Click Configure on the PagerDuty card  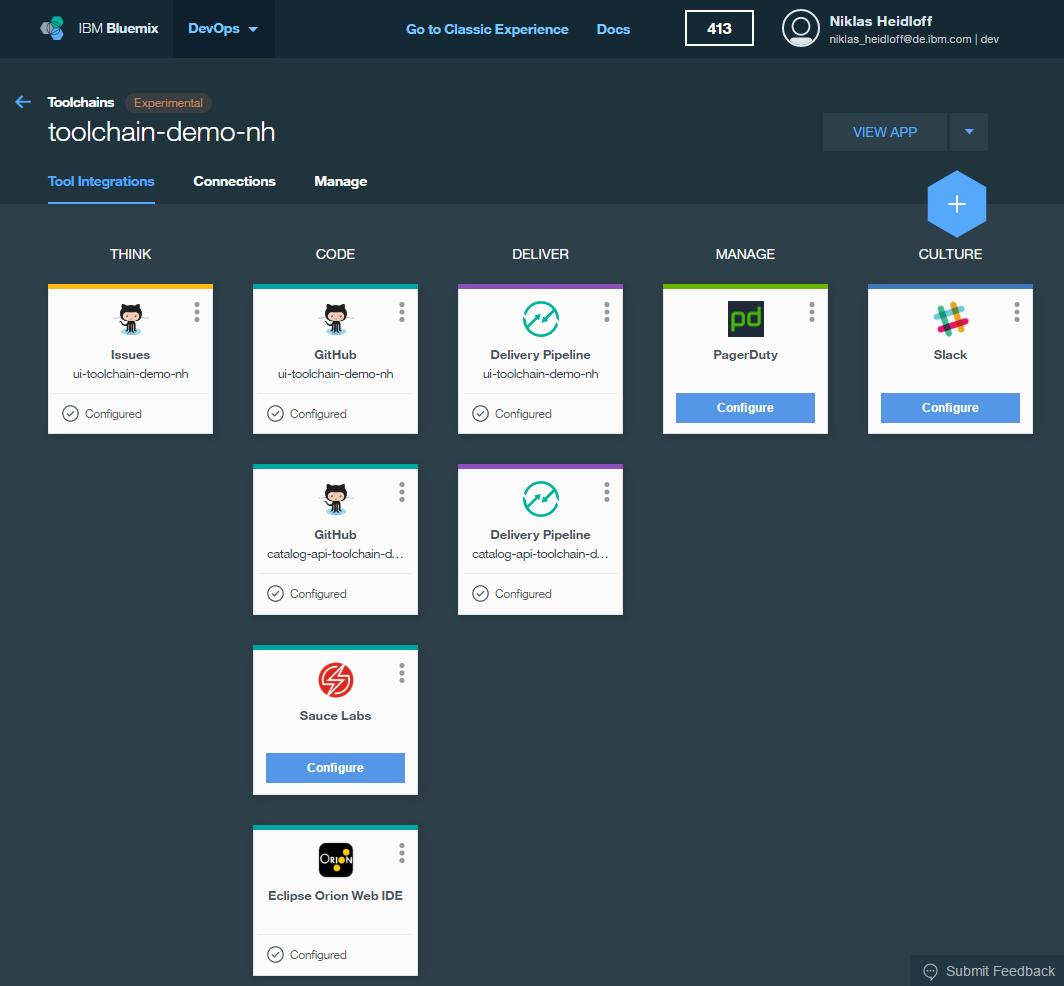745,408
